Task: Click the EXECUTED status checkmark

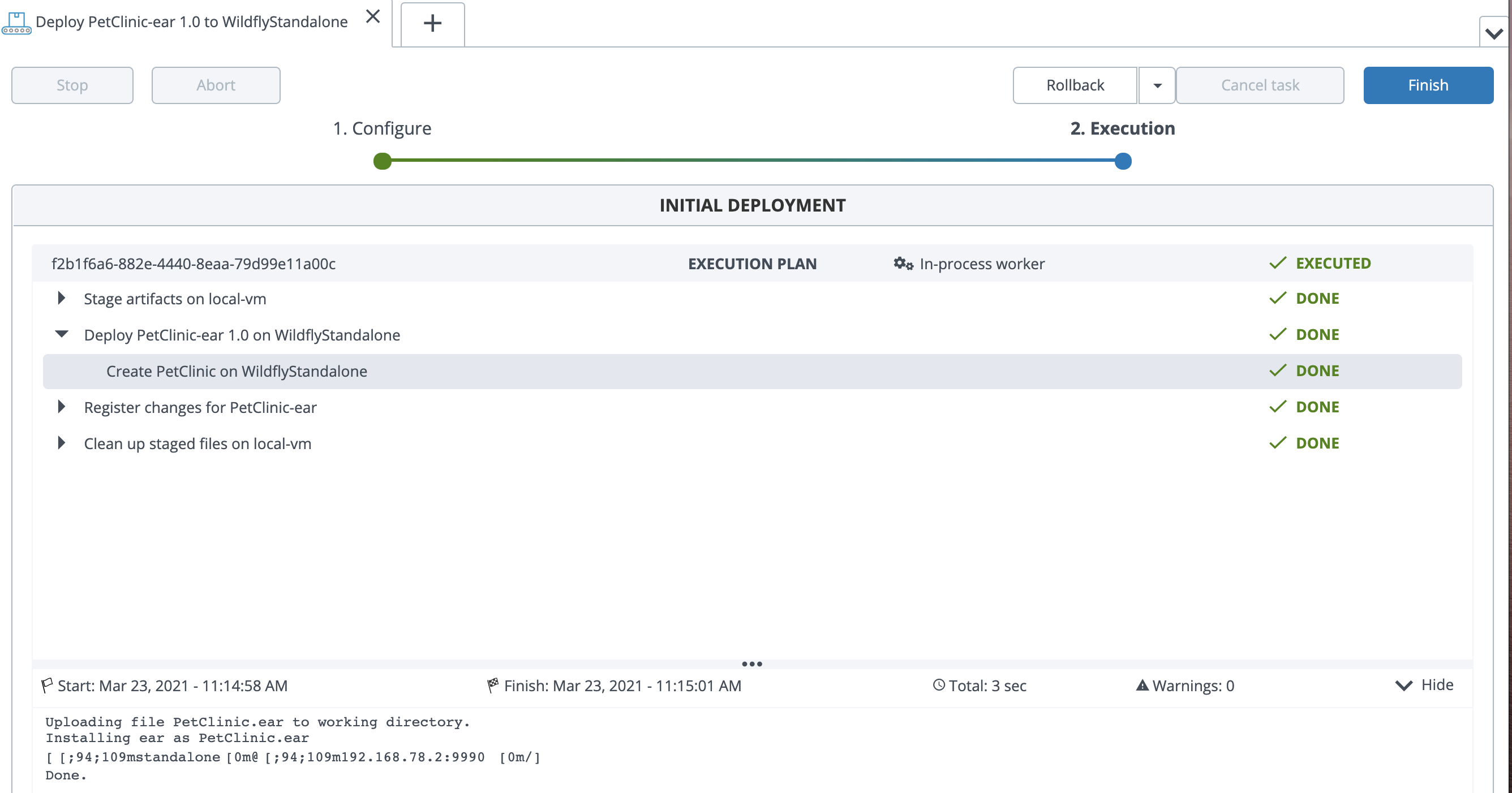Action: click(1277, 264)
